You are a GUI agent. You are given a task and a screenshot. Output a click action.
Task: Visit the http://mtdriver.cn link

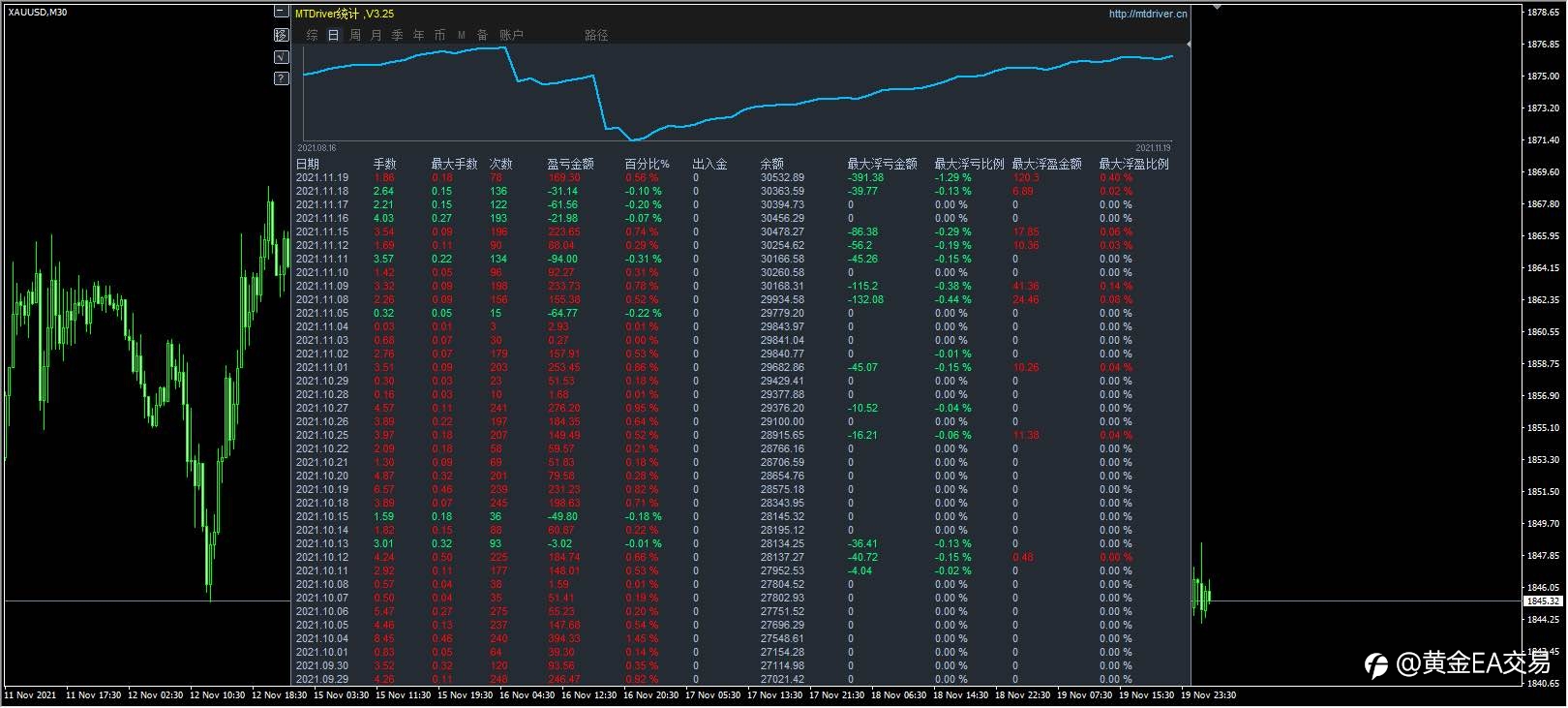(x=1147, y=14)
